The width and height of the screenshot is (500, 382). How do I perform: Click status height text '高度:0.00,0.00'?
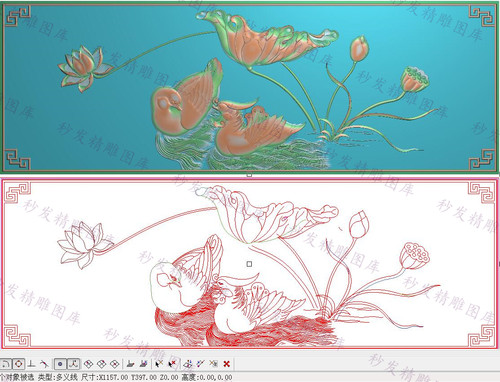pos(207,377)
